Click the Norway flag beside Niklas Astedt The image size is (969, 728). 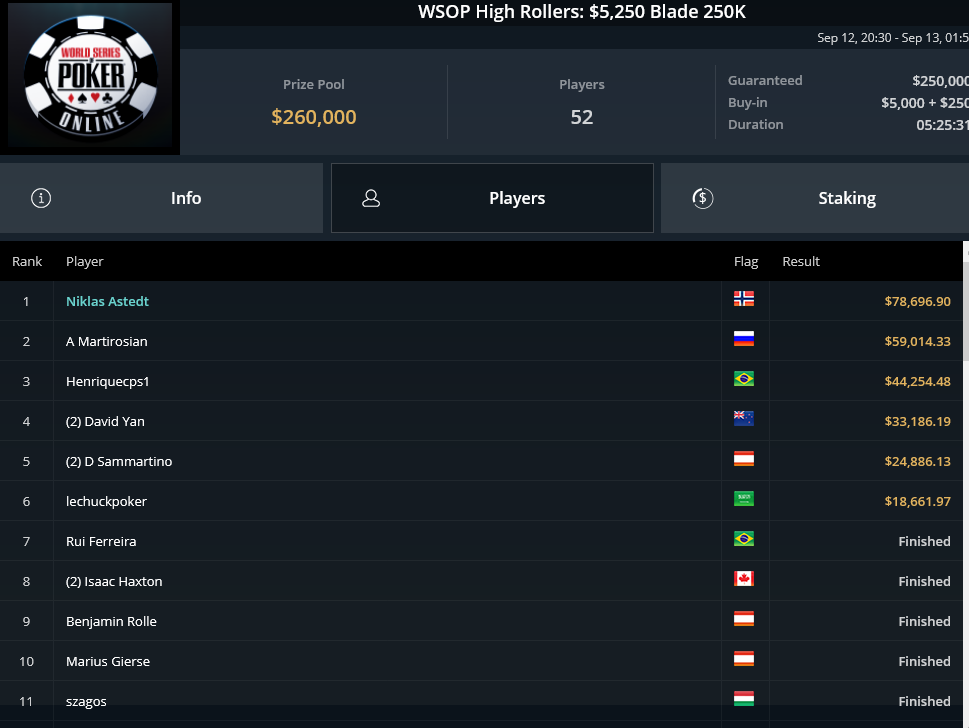pos(743,298)
